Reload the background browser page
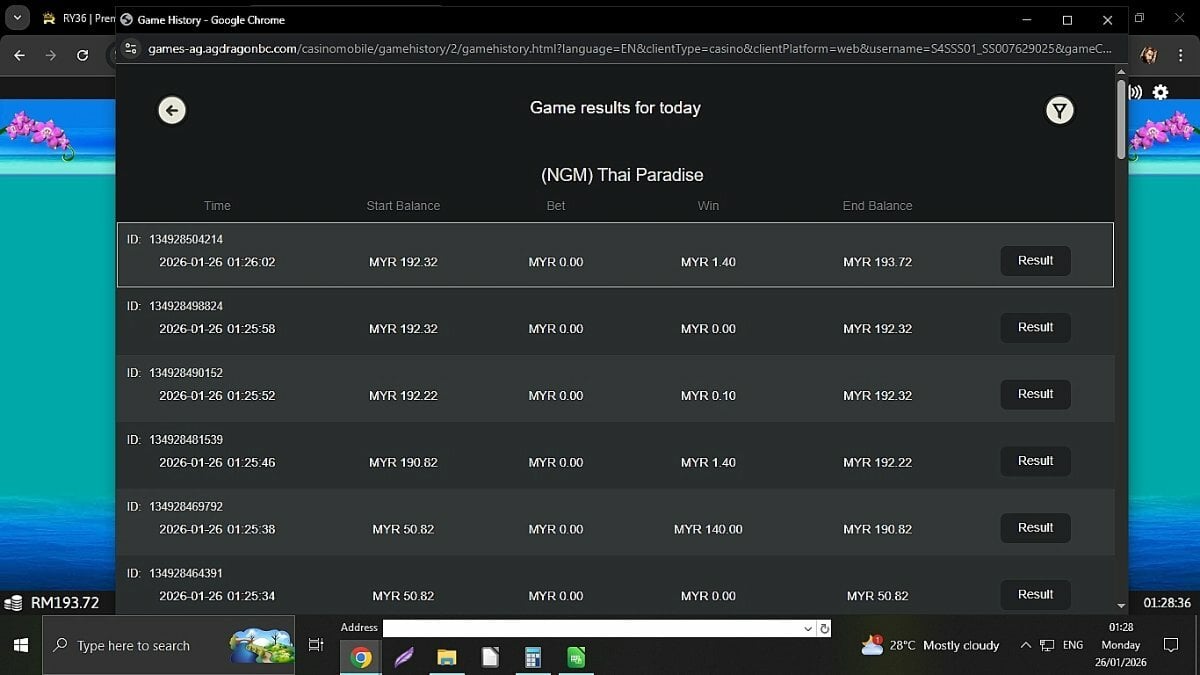1200x675 pixels. pyautogui.click(x=82, y=56)
